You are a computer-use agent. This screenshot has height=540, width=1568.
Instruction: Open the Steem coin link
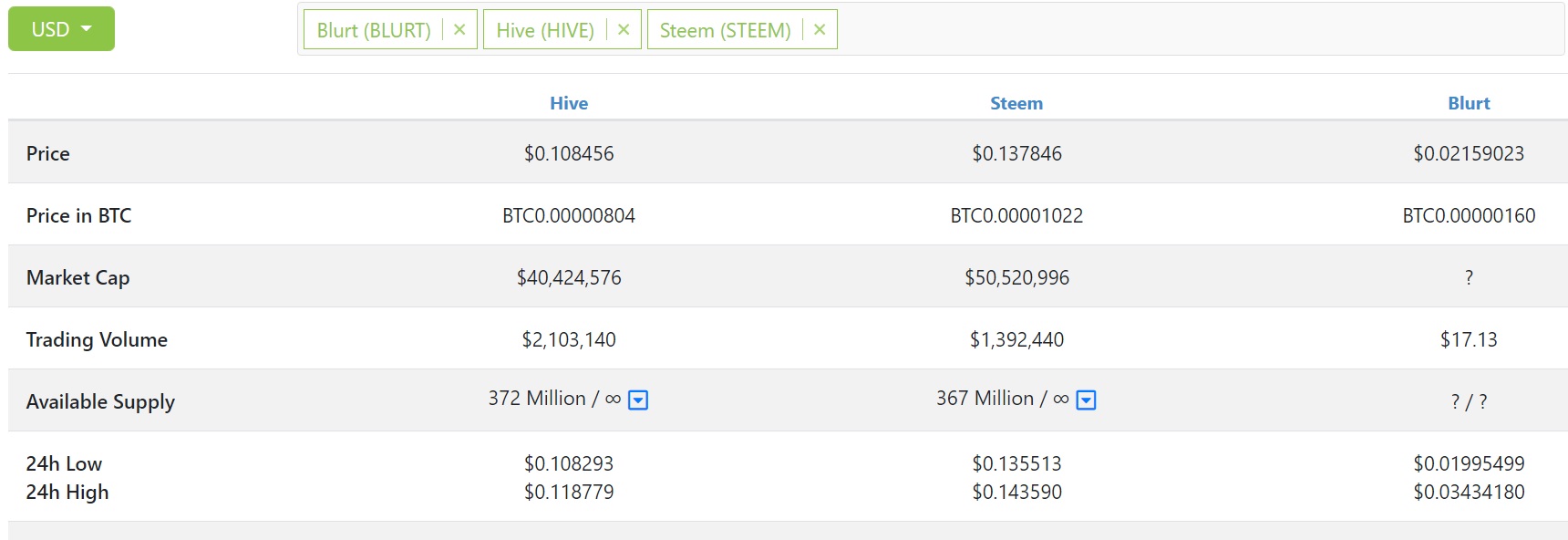click(x=1016, y=103)
